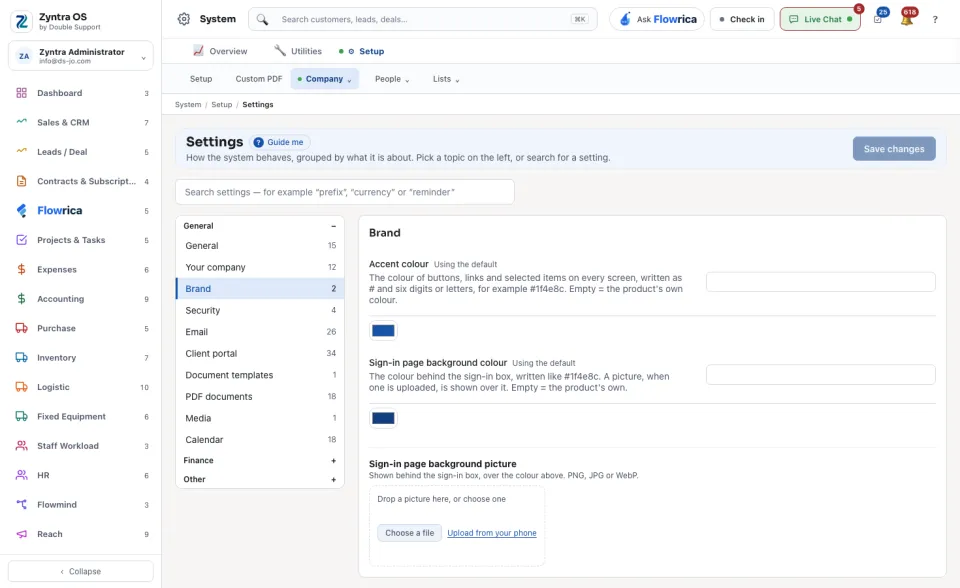Collapse the General settings group
The width and height of the screenshot is (960, 588).
(334, 226)
